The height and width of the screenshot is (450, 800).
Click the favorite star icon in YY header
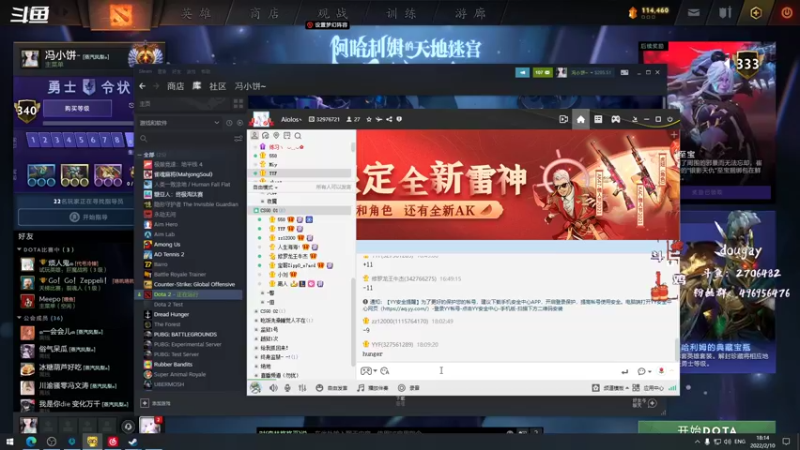(x=369, y=119)
